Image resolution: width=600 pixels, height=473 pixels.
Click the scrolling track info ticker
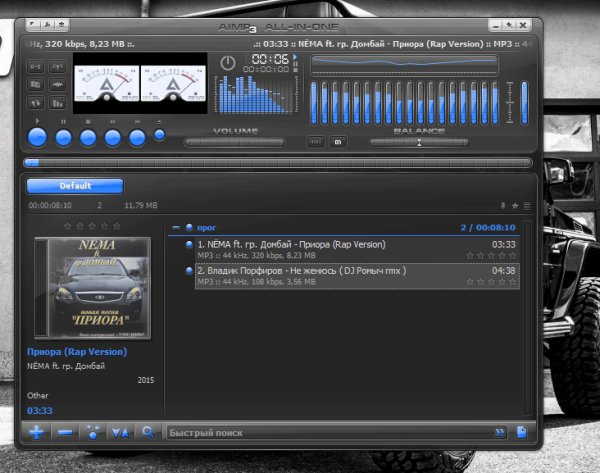278,44
